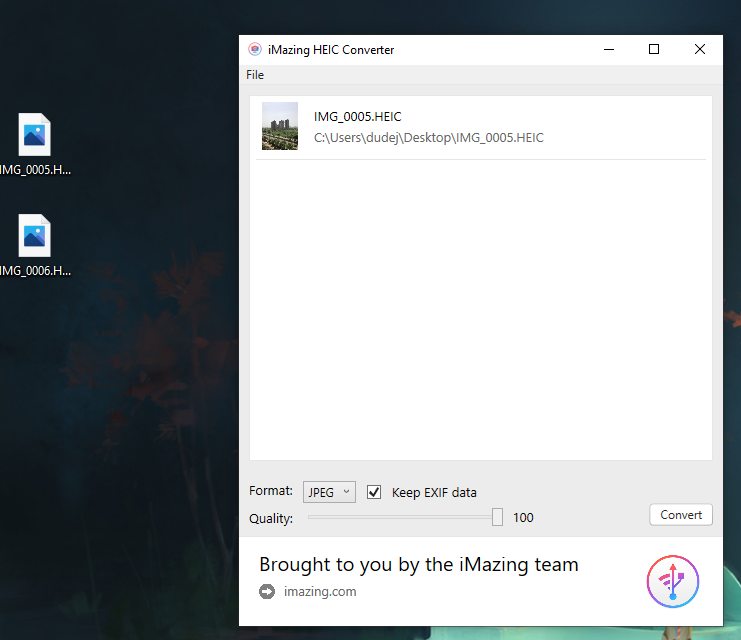
Task: Select the IMG_0005.HEIC thumbnail in the list
Action: [x=280, y=126]
